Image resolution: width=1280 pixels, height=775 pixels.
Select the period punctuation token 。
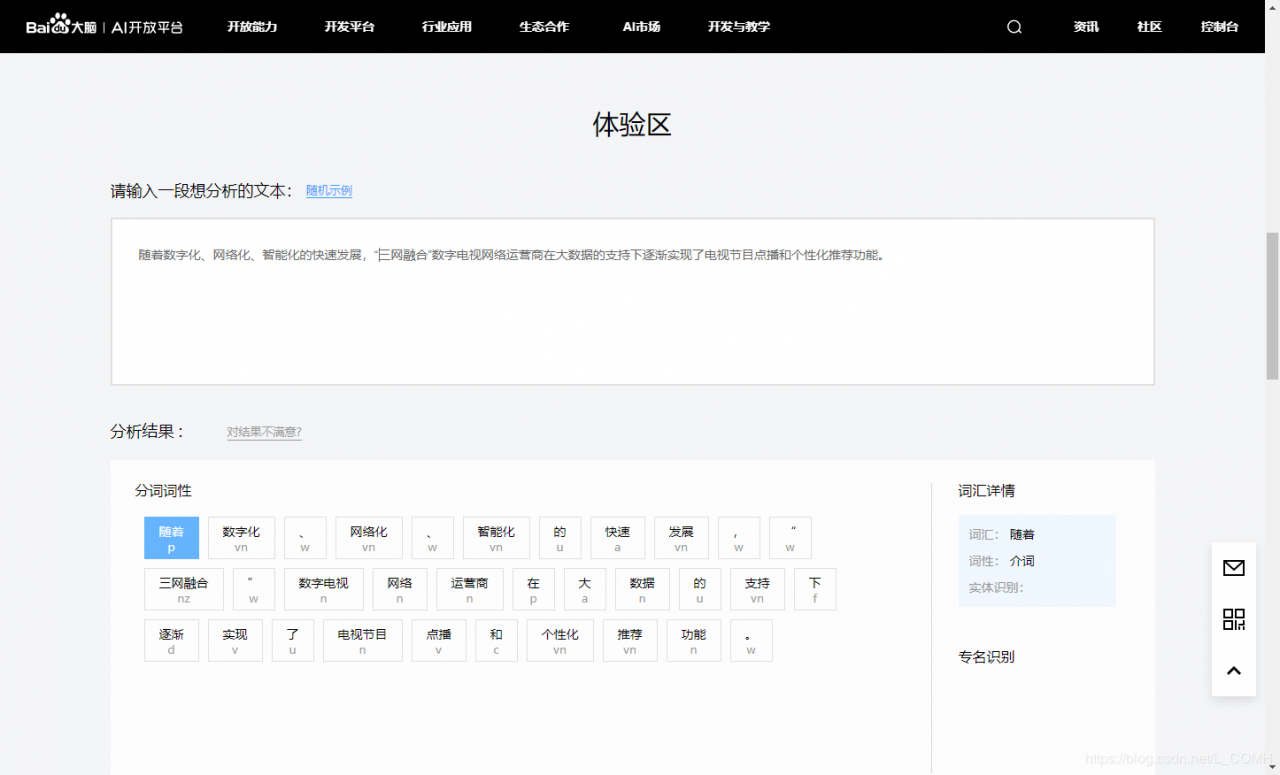(751, 640)
